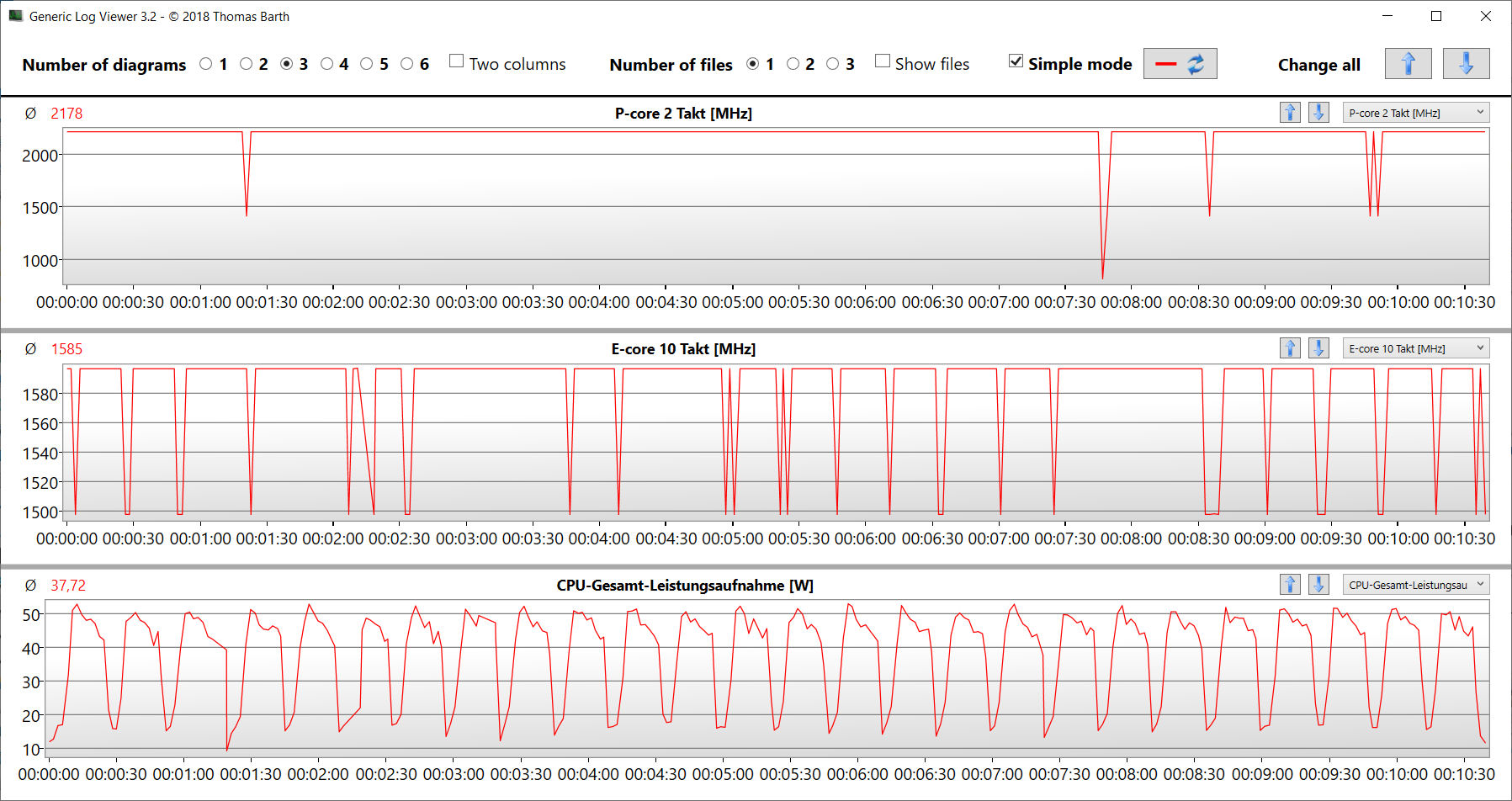Maximize the Generic Log Viewer window
The image size is (1512, 801).
(x=1436, y=16)
